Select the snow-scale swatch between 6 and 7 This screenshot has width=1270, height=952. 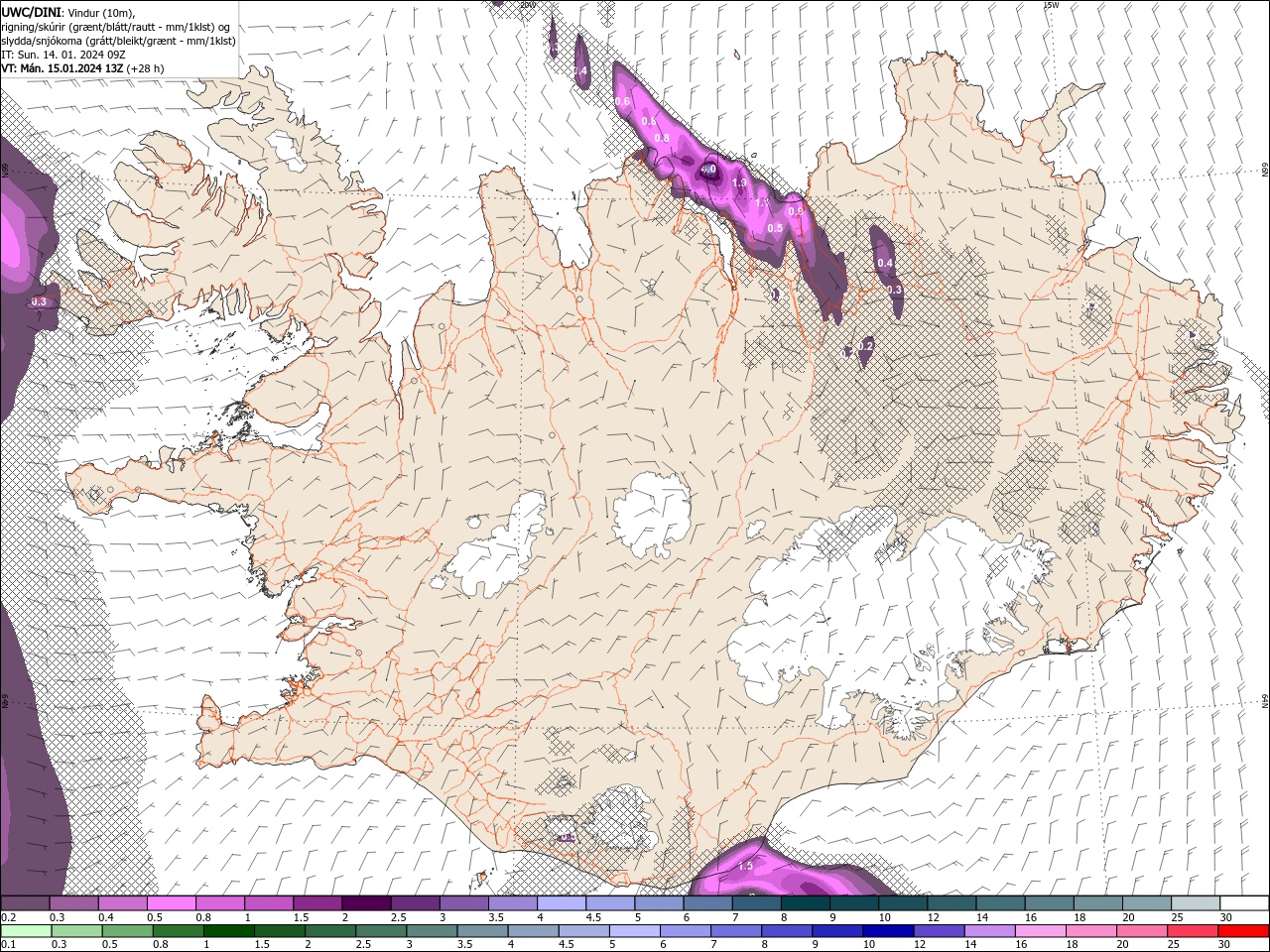point(707,903)
